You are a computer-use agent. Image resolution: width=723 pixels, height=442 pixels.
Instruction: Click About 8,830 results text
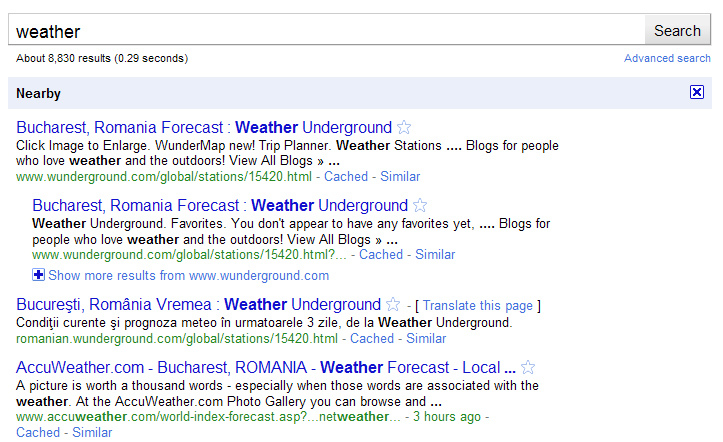point(102,59)
